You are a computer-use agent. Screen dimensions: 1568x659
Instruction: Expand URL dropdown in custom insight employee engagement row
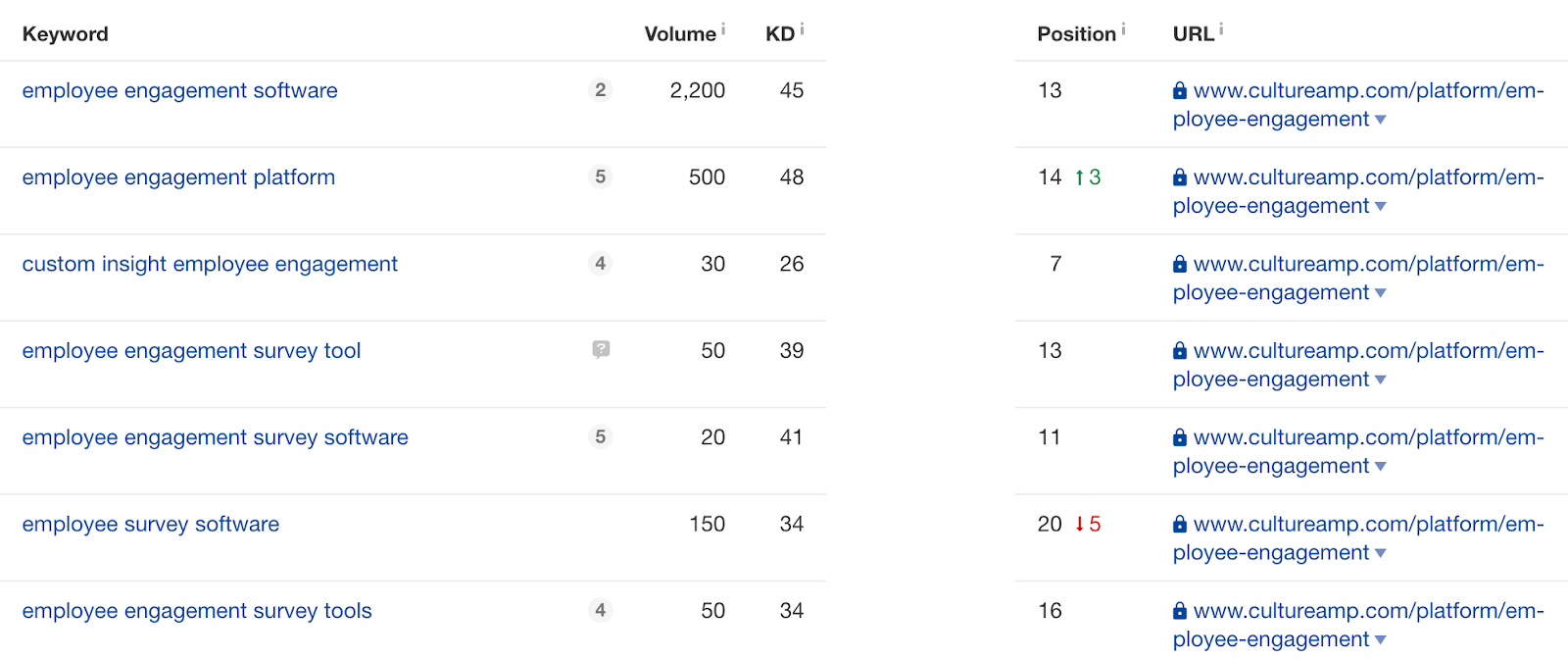point(1380,293)
